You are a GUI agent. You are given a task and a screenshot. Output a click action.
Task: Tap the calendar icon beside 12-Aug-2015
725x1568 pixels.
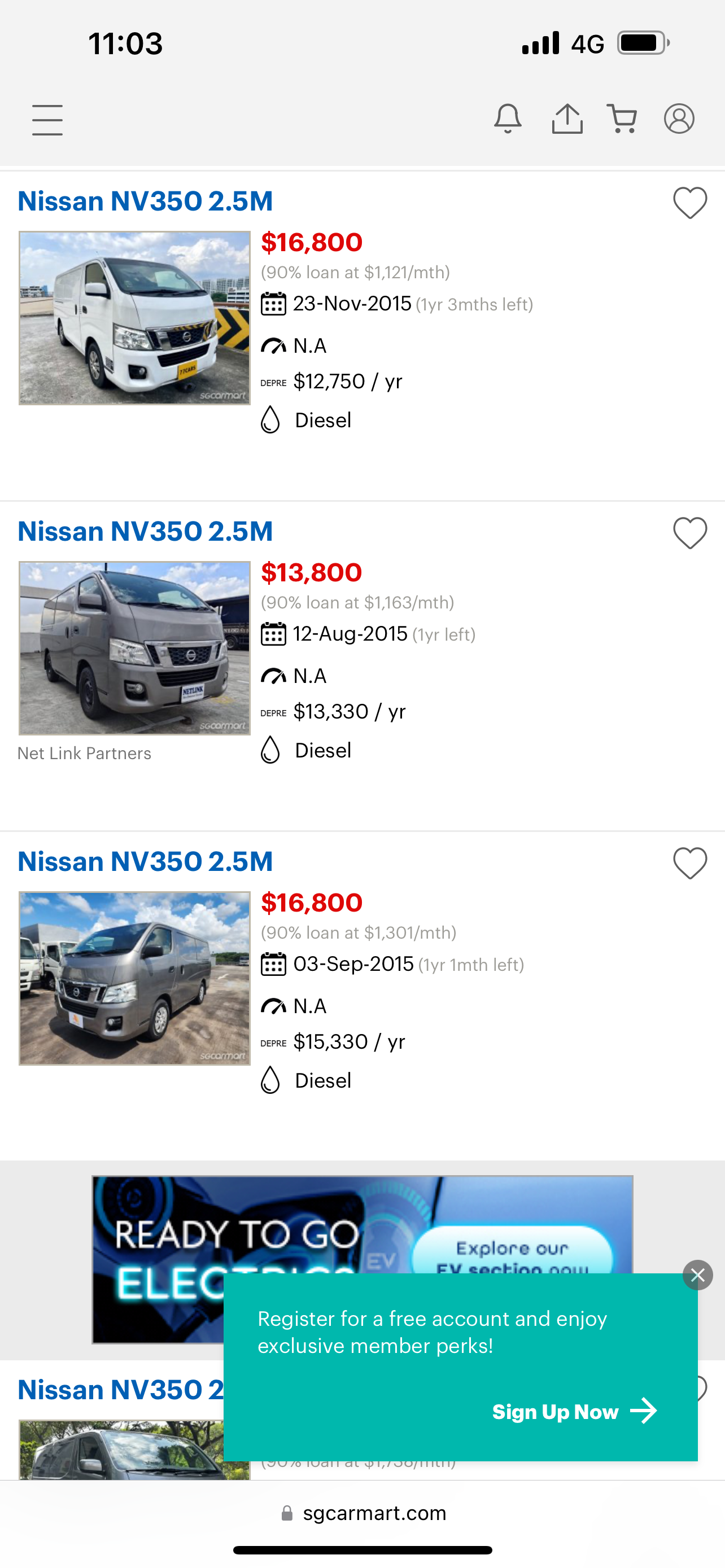(x=273, y=634)
